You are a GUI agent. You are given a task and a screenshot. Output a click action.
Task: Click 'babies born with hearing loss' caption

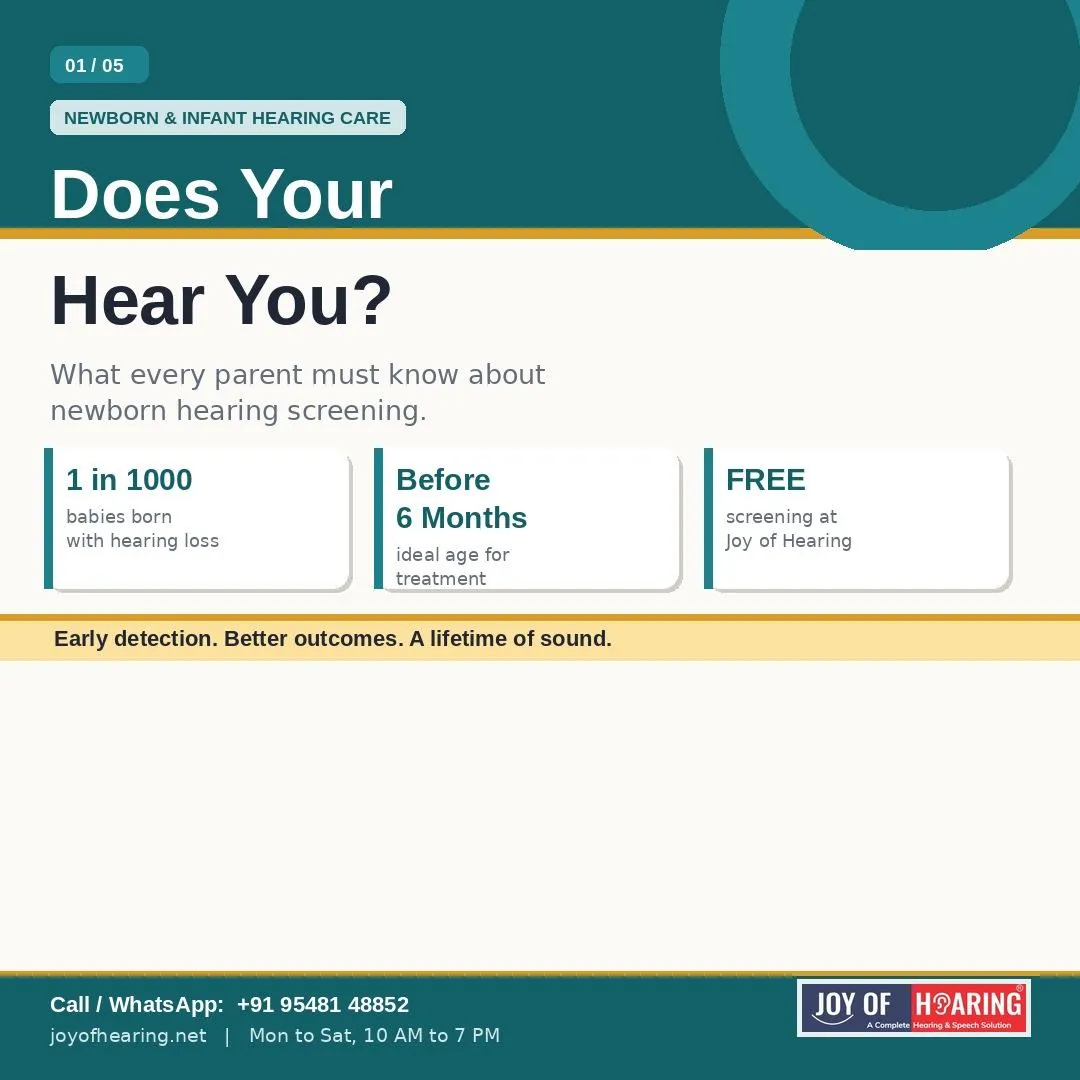[143, 528]
